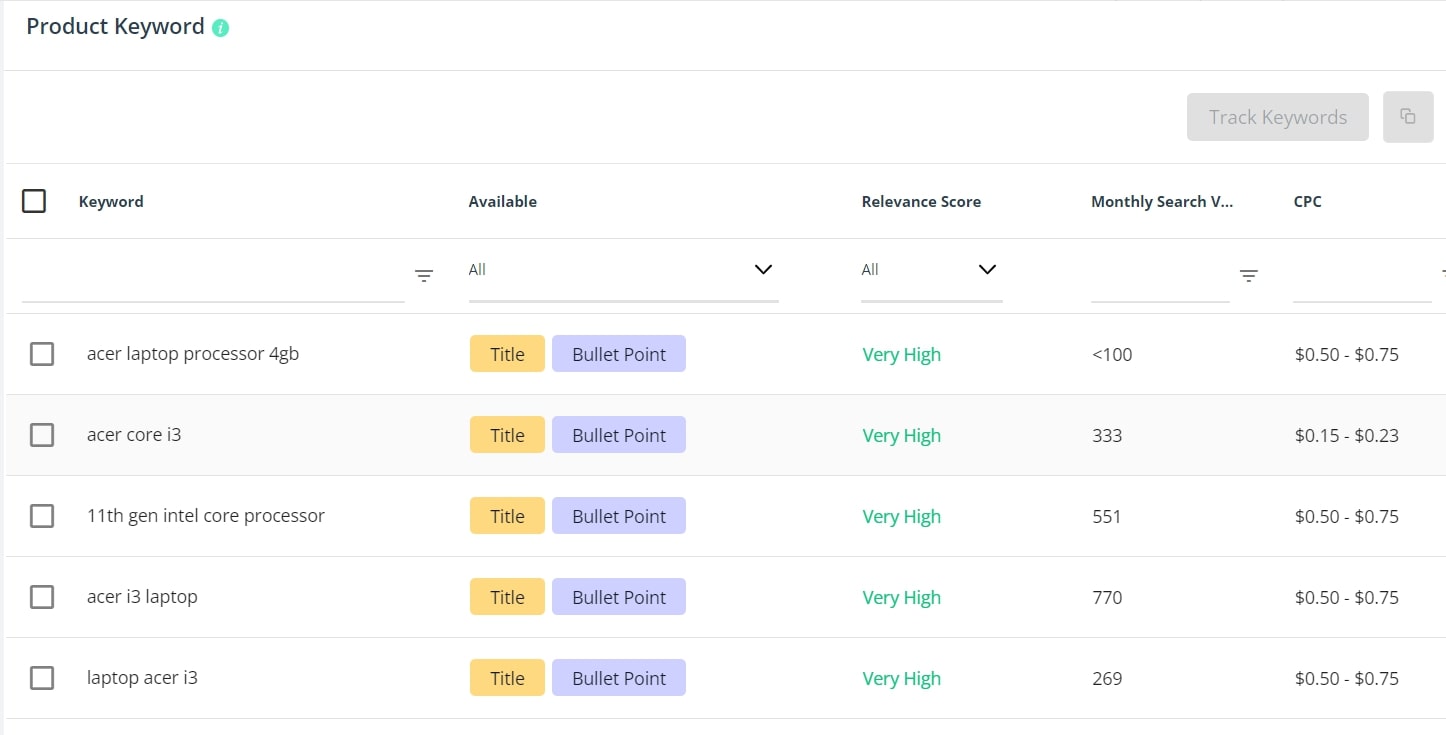Click keyword text acer laptop processor 4gb
This screenshot has height=735, width=1446.
click(x=193, y=354)
